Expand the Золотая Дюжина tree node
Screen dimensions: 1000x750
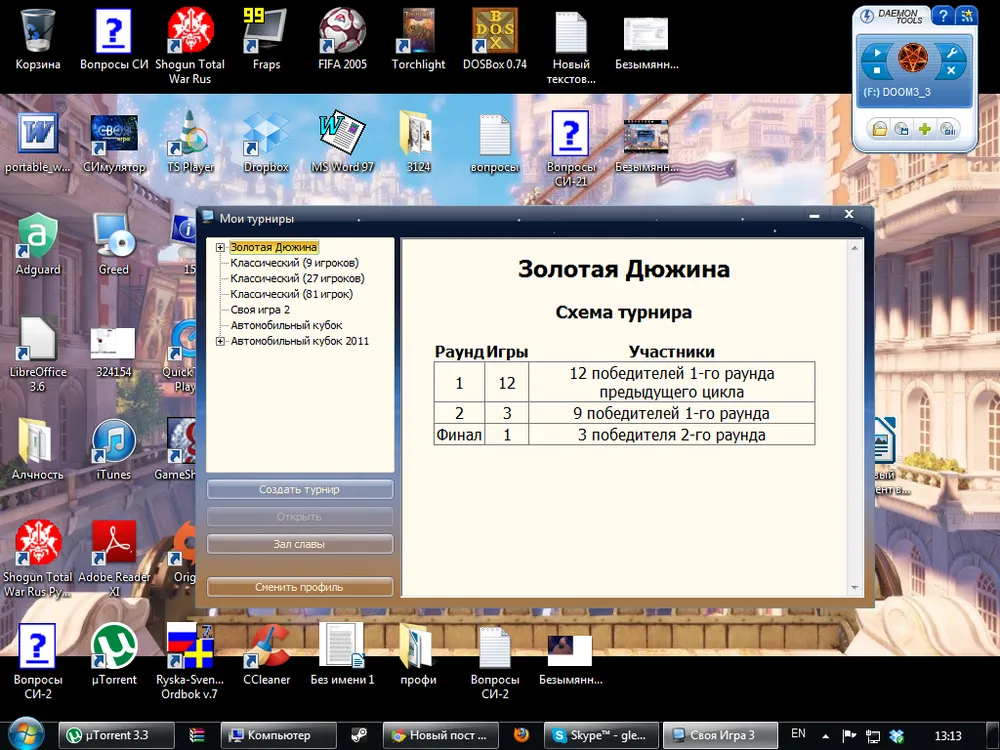pos(220,247)
